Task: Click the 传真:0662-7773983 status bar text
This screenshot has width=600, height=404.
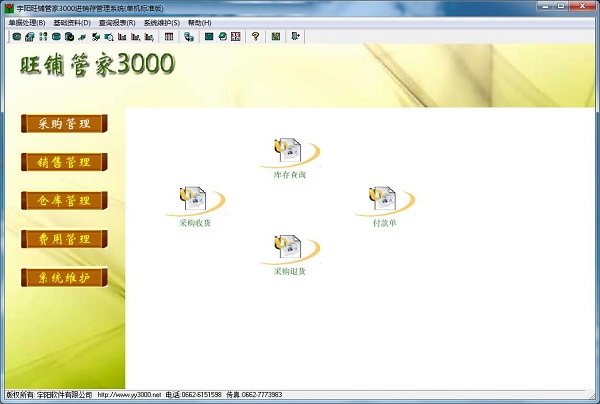Action: point(254,394)
